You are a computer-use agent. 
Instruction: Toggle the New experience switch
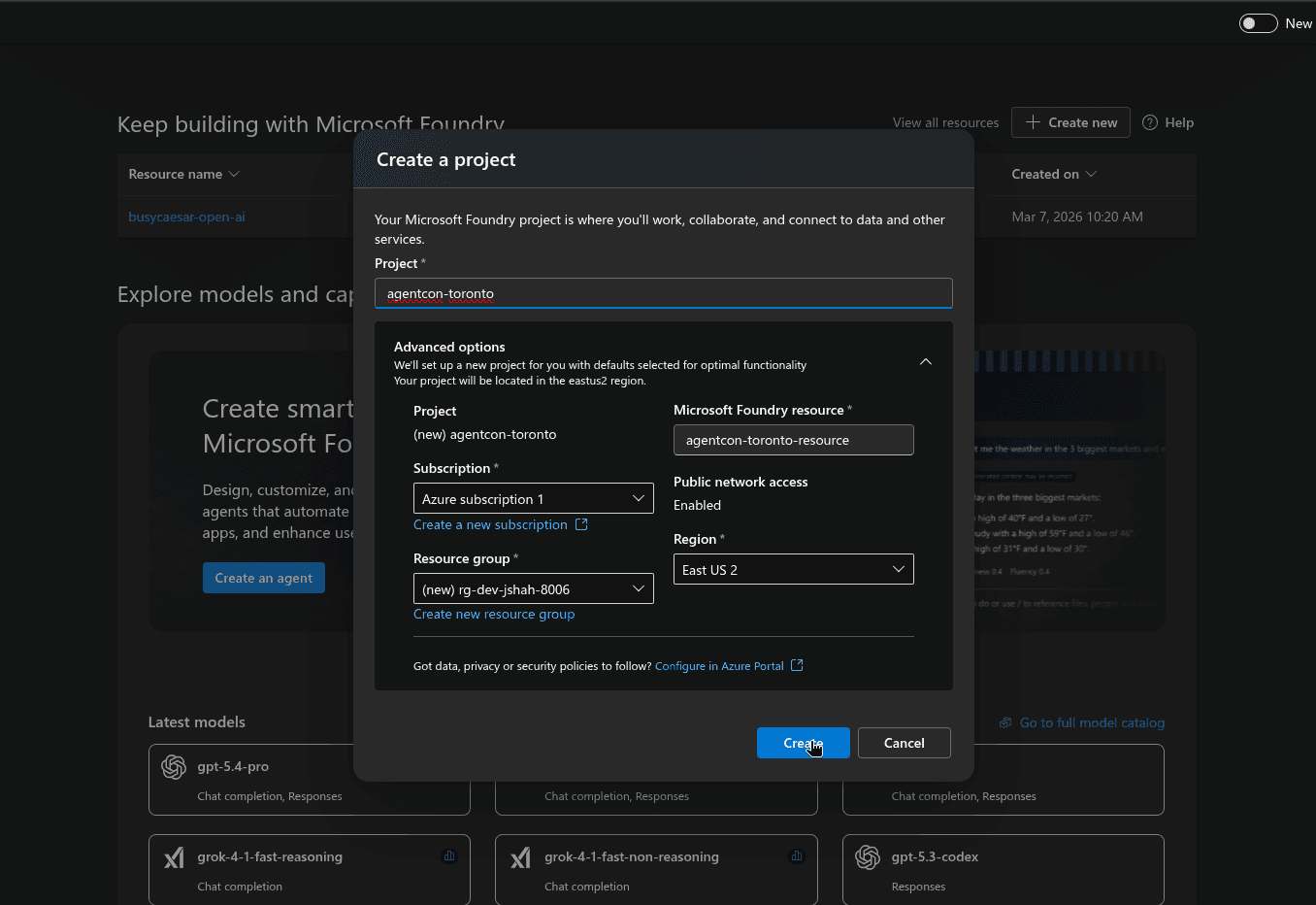point(1258,23)
